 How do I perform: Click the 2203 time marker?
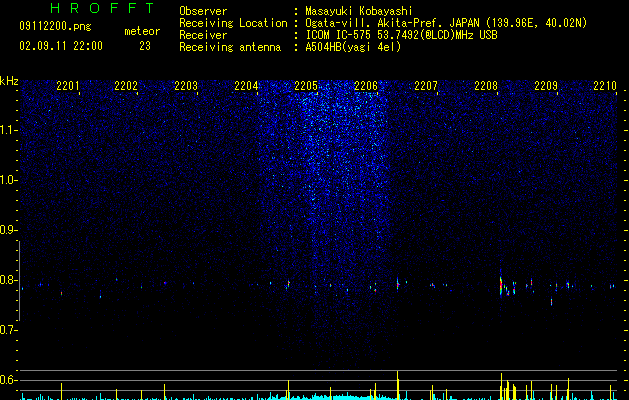(186, 86)
